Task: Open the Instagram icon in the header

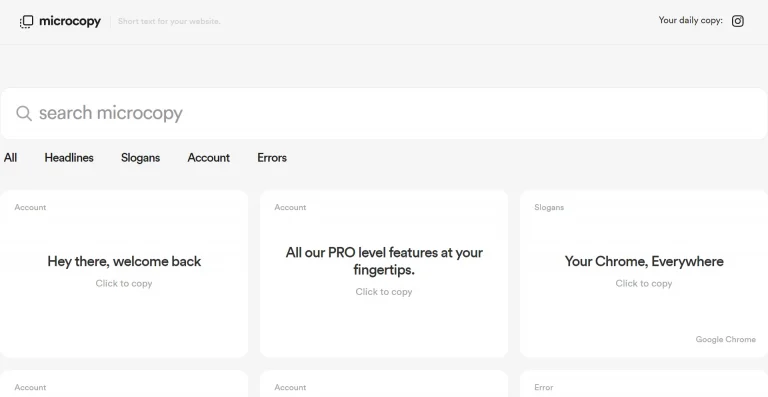Action: [x=738, y=21]
